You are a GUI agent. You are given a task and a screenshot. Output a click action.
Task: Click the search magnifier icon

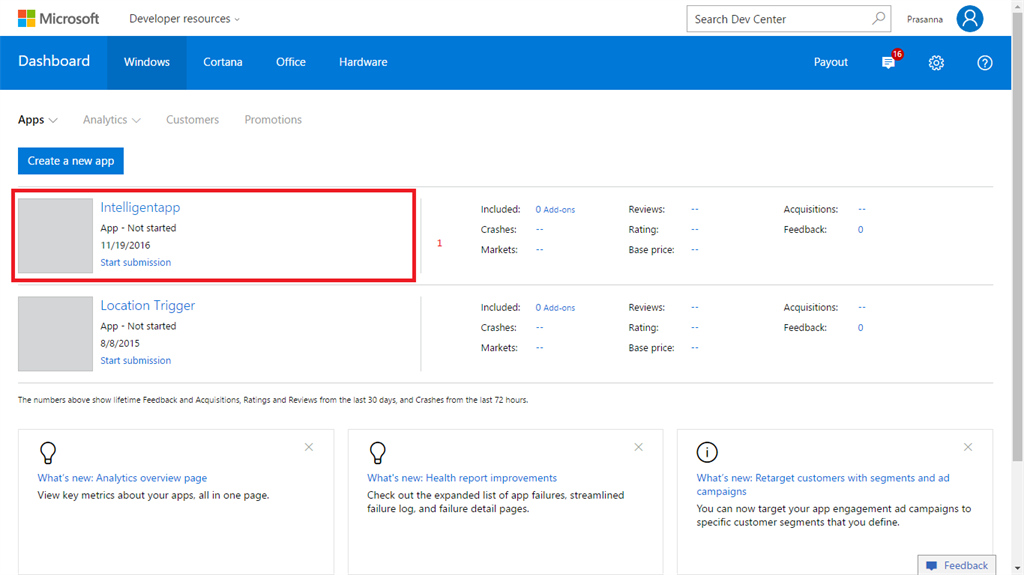pos(878,18)
